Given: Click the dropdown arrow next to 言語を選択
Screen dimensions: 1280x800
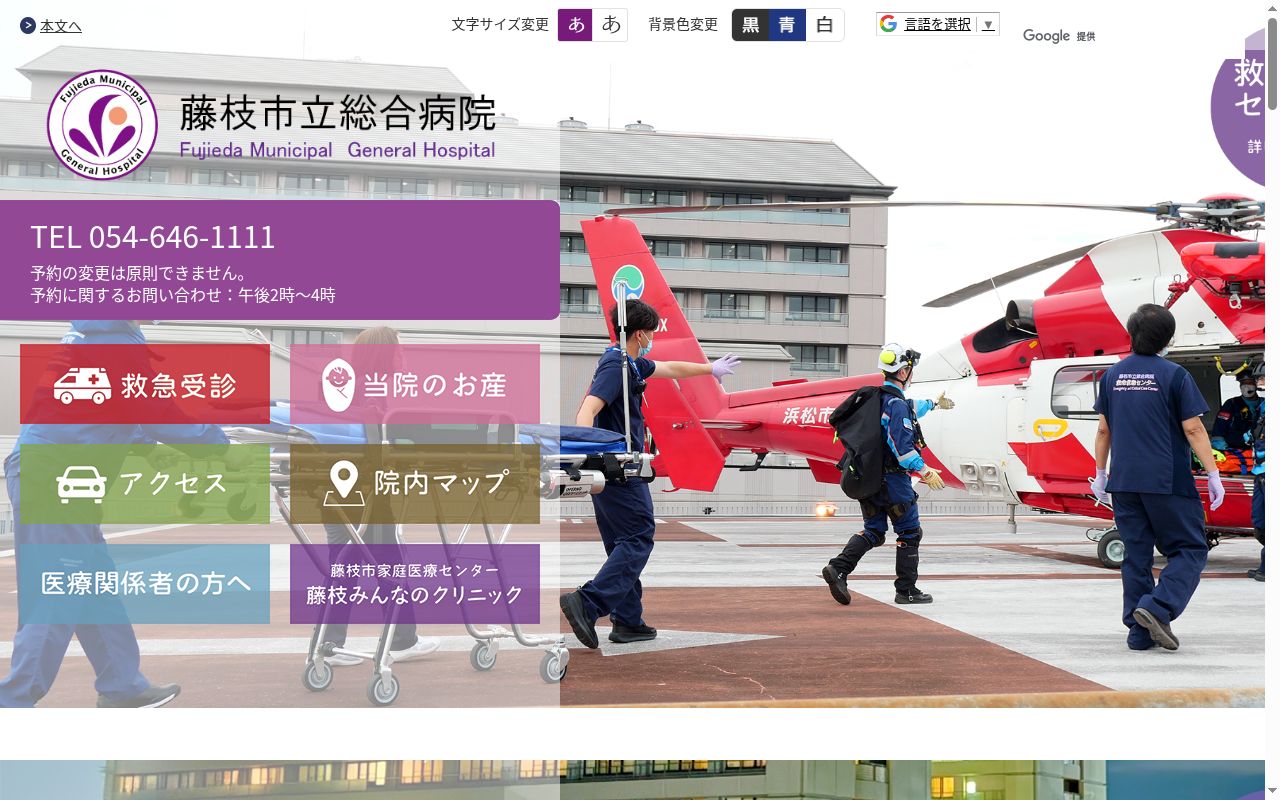Looking at the screenshot, I should point(988,25).
